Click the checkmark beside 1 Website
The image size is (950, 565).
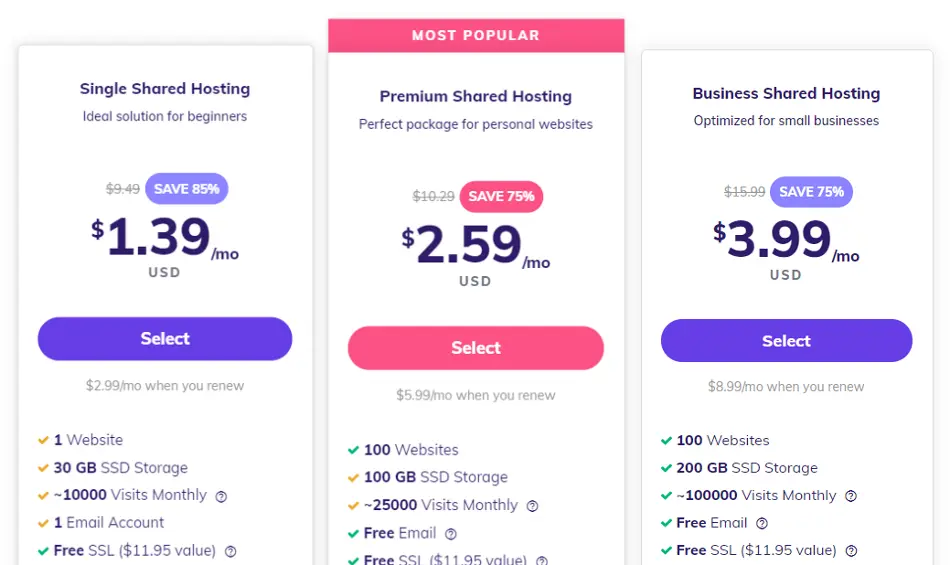click(43, 440)
